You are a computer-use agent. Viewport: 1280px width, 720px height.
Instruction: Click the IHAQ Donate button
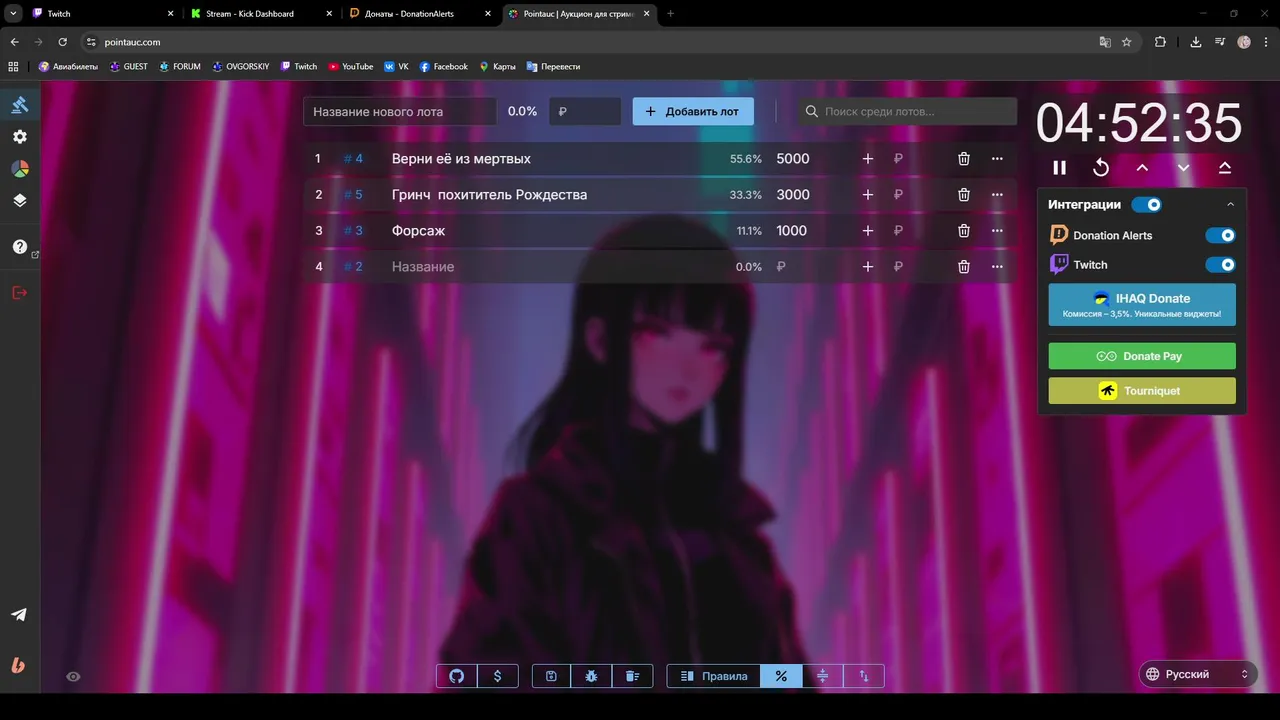click(x=1142, y=305)
